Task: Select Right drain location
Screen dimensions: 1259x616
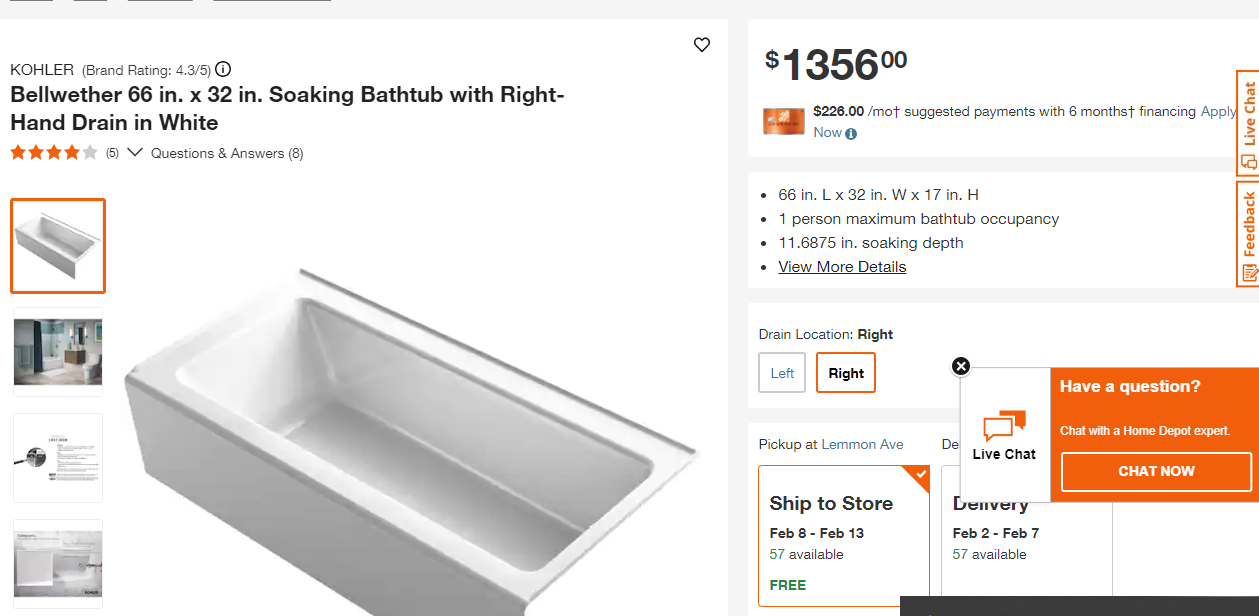Action: point(846,373)
